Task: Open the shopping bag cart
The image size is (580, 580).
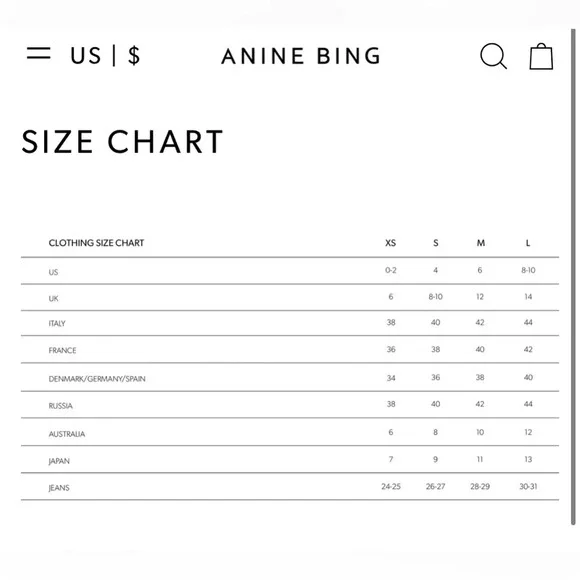Action: 541,56
